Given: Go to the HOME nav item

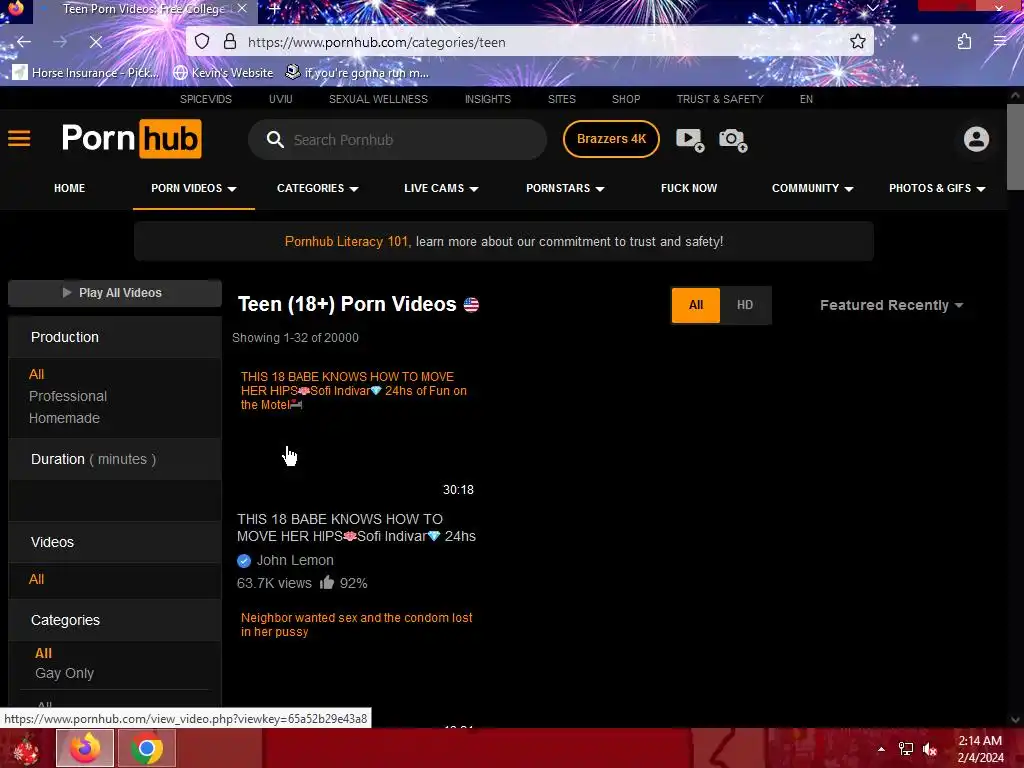Looking at the screenshot, I should pos(69,188).
